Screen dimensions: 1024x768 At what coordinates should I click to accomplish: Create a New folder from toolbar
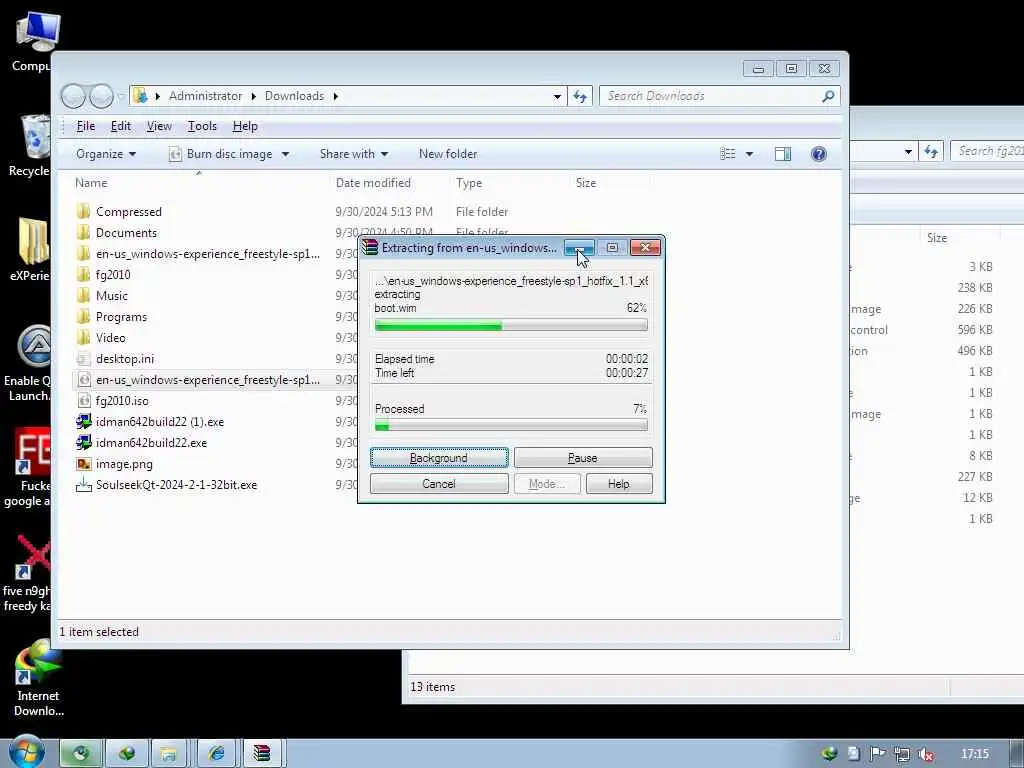tap(448, 154)
